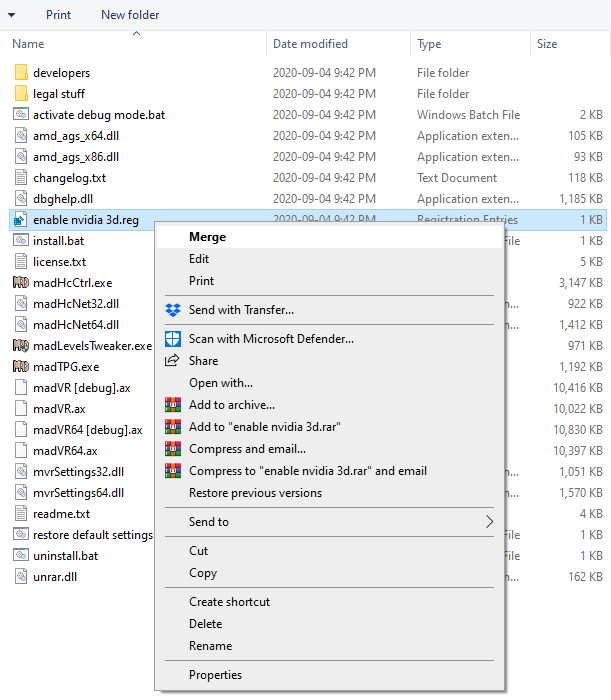Select the madHcCtrl.exe application icon
611x700 pixels.
[21, 282]
